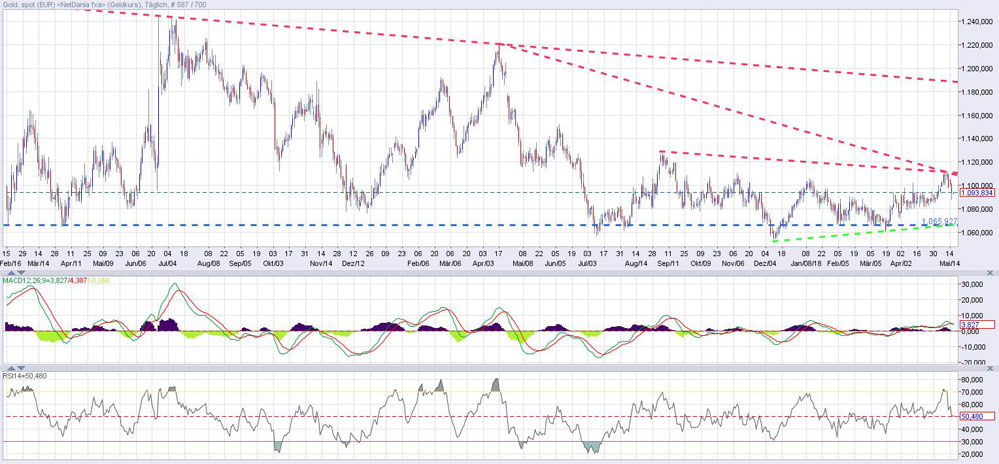This screenshot has height=464, width=999.
Task: Click the current price tag 1.093,834
Action: point(976,193)
